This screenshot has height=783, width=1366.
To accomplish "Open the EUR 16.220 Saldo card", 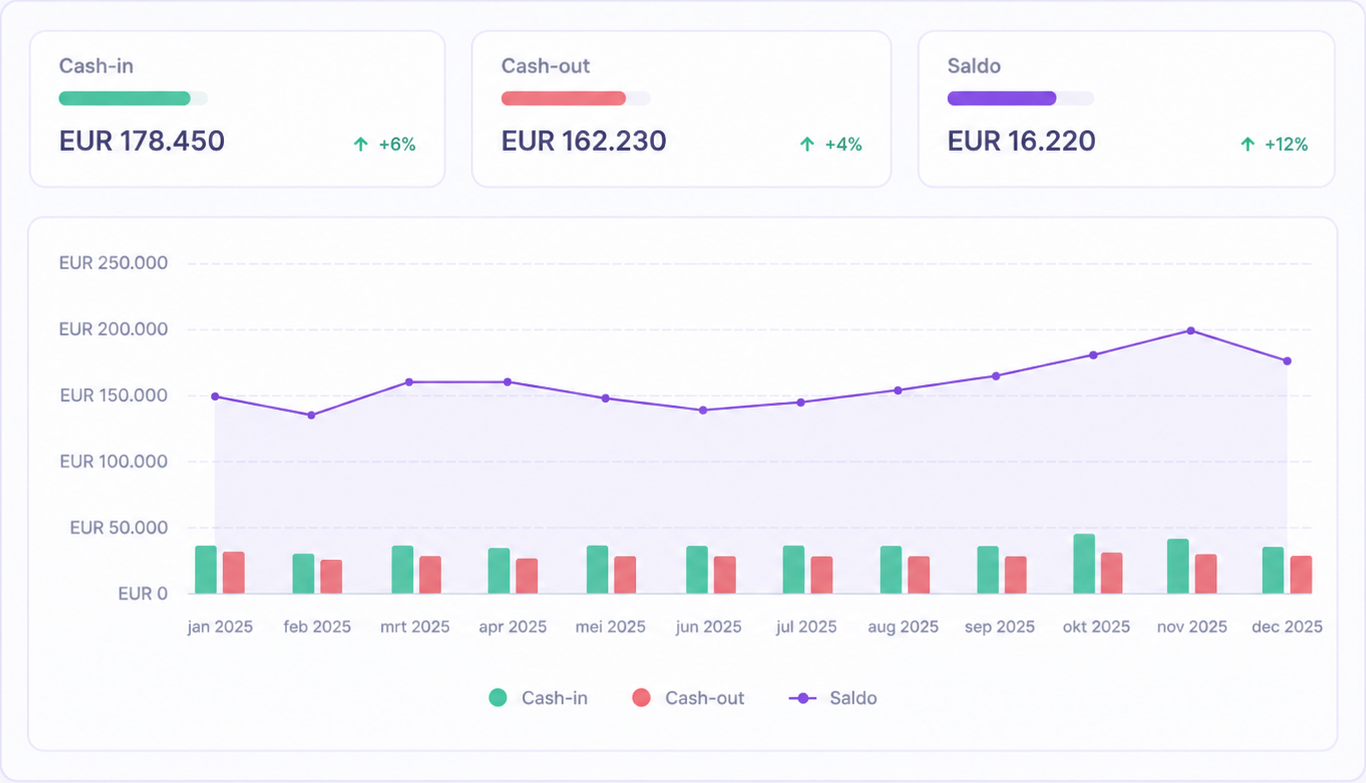I will (1126, 109).
